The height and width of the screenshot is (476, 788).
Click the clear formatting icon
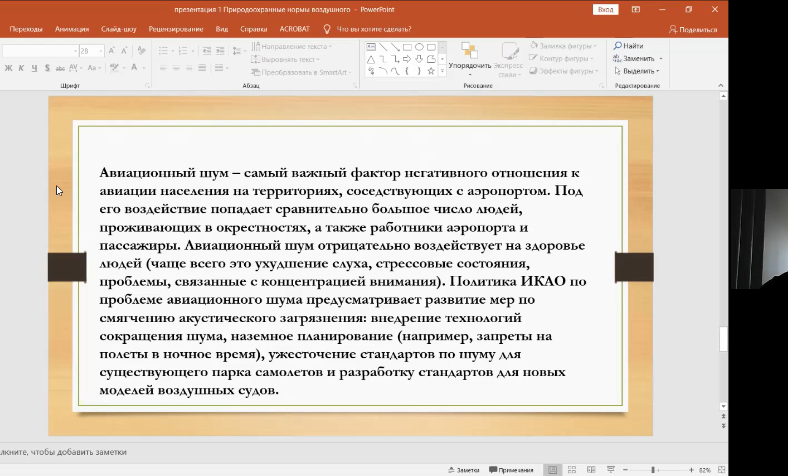click(141, 50)
